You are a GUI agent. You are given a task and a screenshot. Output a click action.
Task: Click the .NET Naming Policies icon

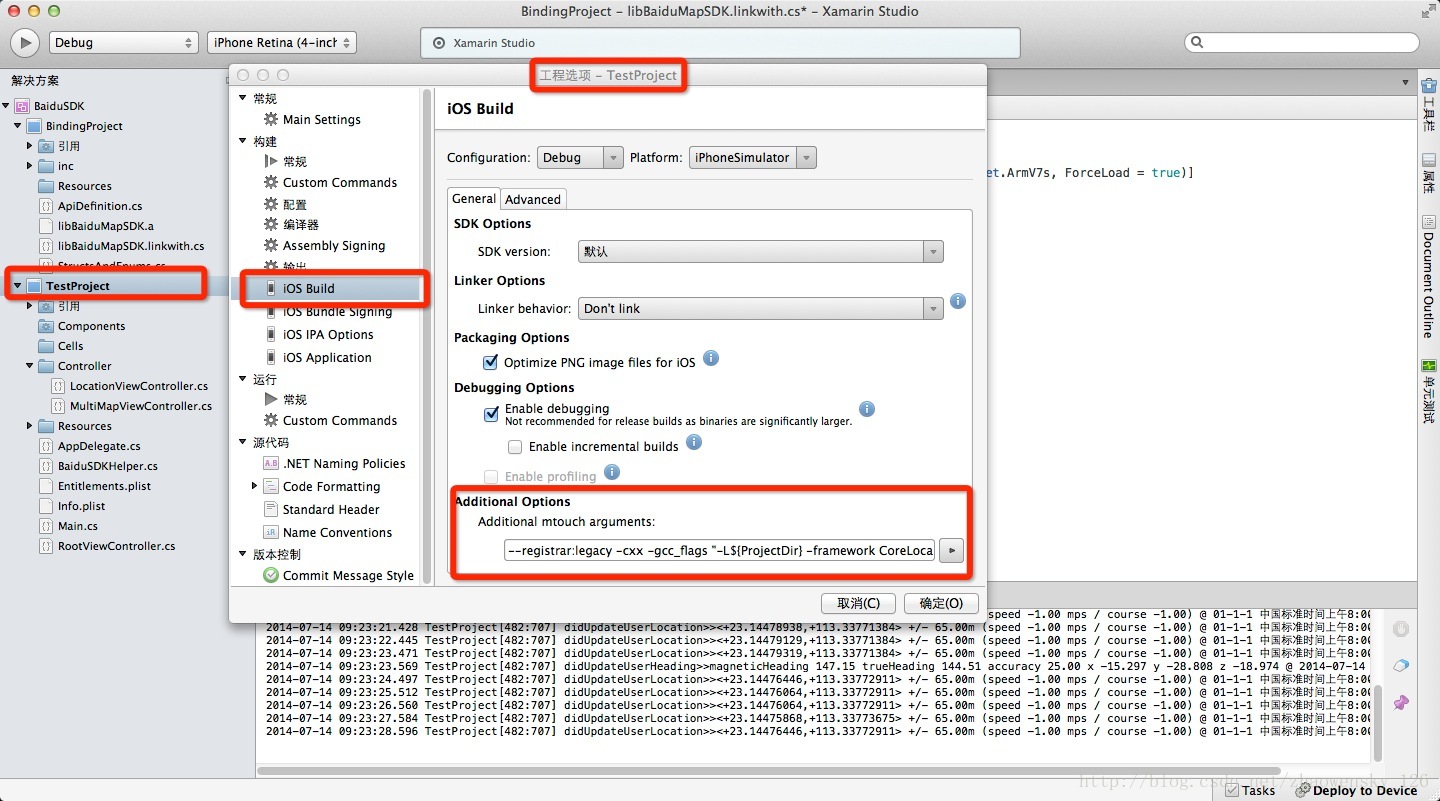click(x=271, y=464)
